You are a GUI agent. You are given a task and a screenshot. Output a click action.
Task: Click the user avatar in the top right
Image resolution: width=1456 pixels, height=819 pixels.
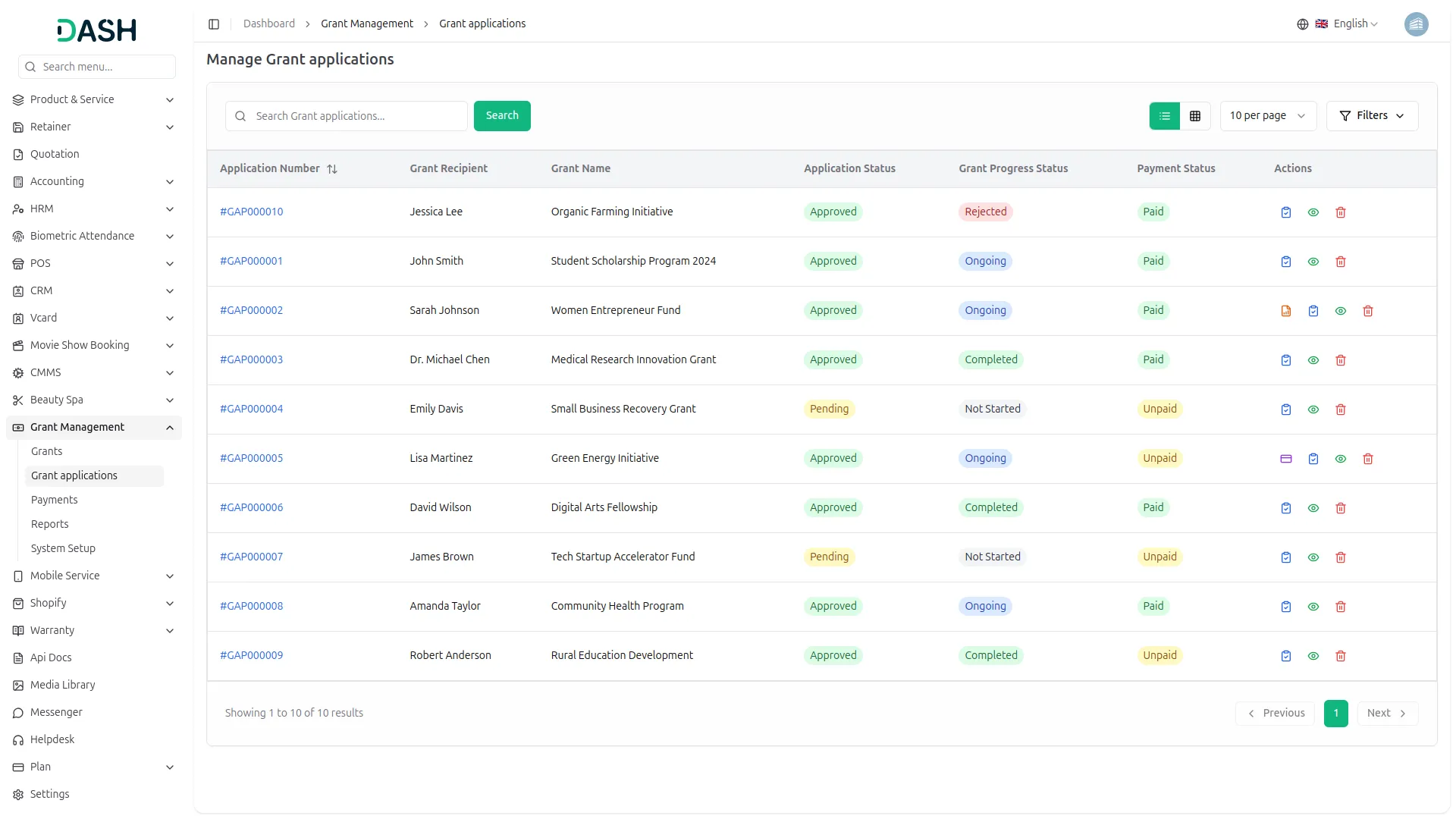[x=1417, y=24]
